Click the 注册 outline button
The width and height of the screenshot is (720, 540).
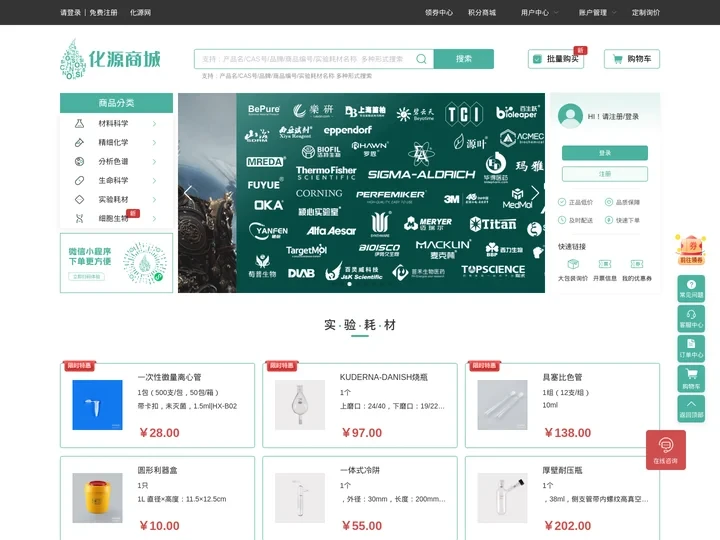[605, 174]
